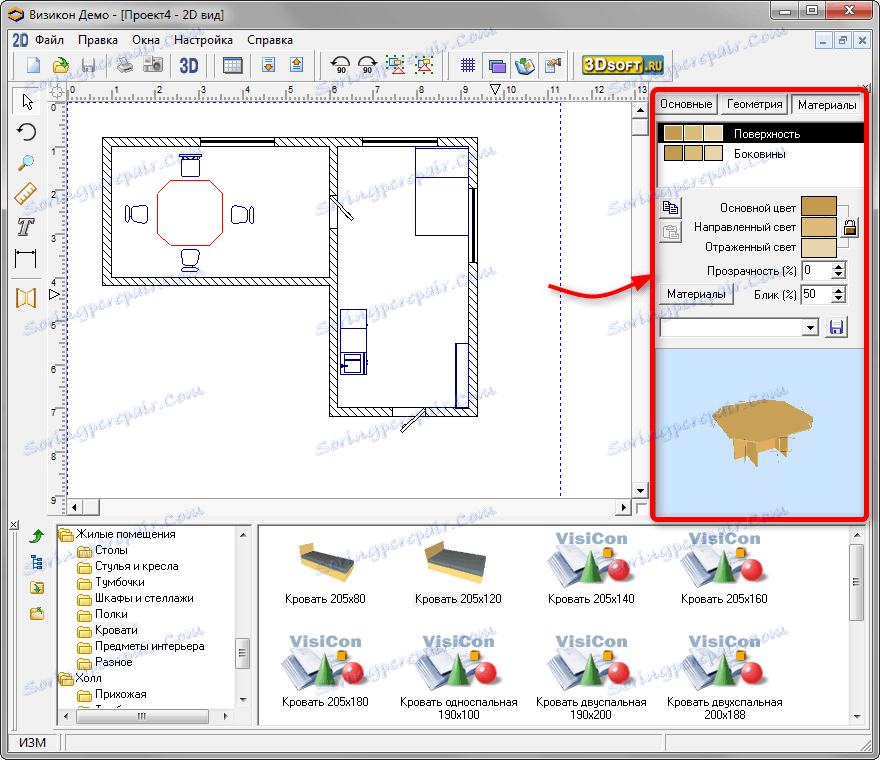Select the dimension line tool

(26, 258)
